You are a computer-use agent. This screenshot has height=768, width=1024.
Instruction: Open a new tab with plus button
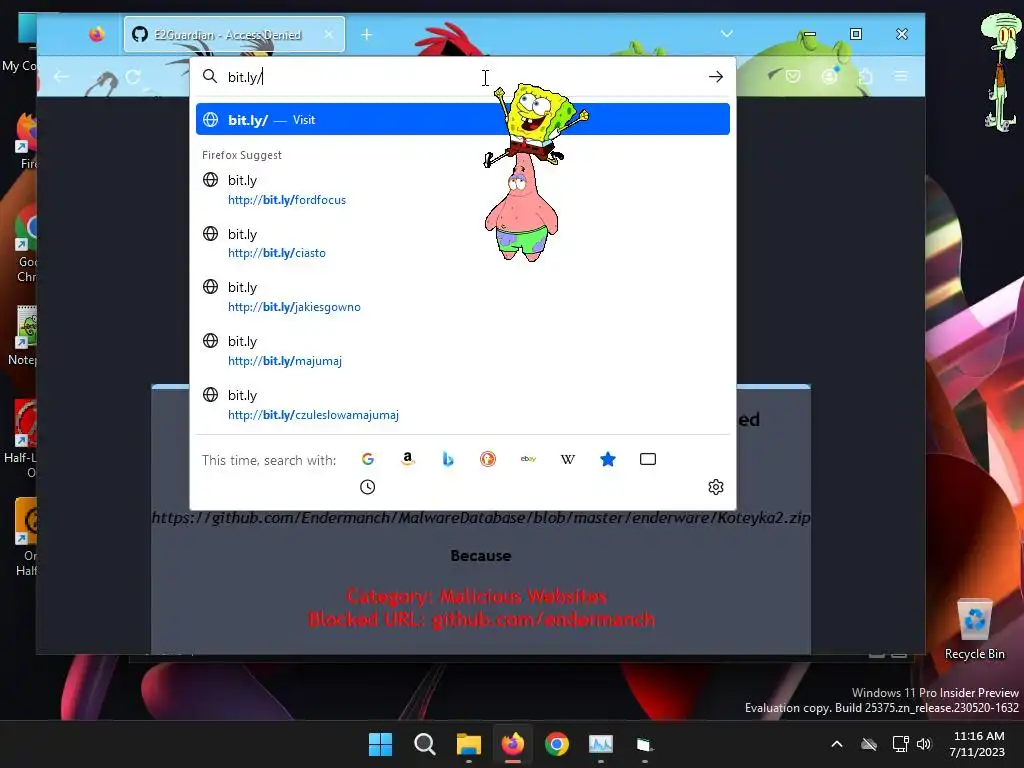366,34
